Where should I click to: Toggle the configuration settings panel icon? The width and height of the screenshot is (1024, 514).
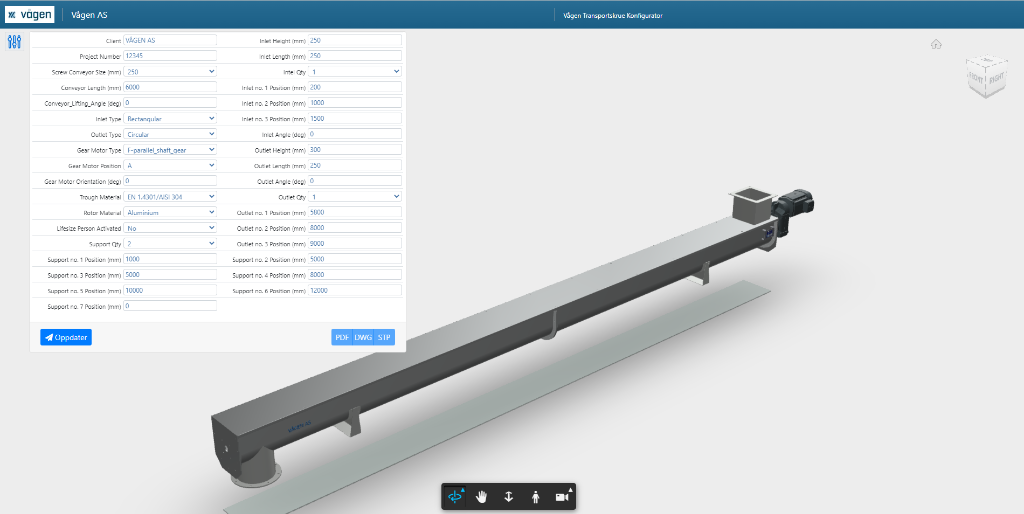[14, 42]
